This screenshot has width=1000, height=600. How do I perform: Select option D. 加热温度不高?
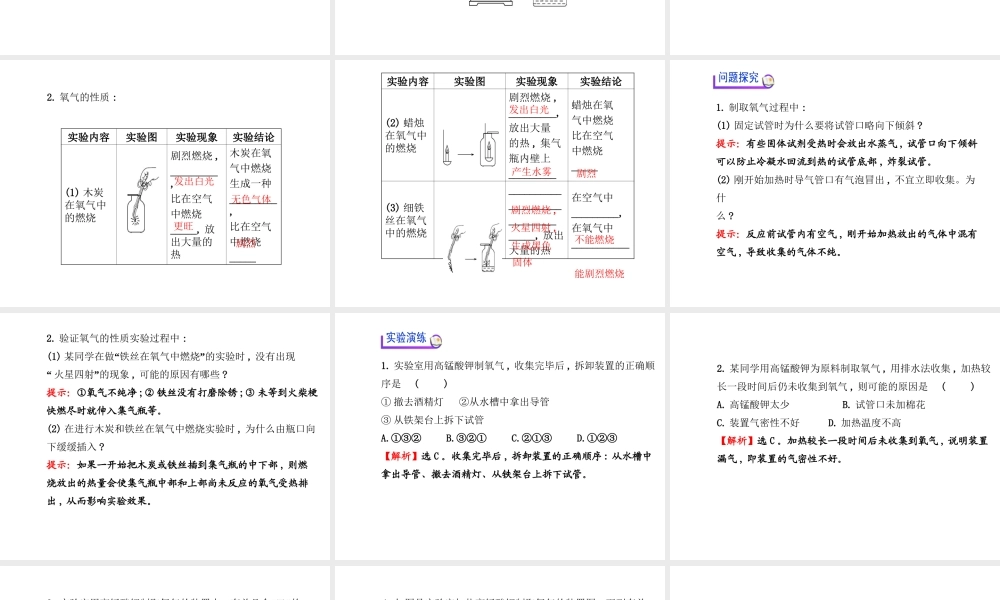[864, 423]
